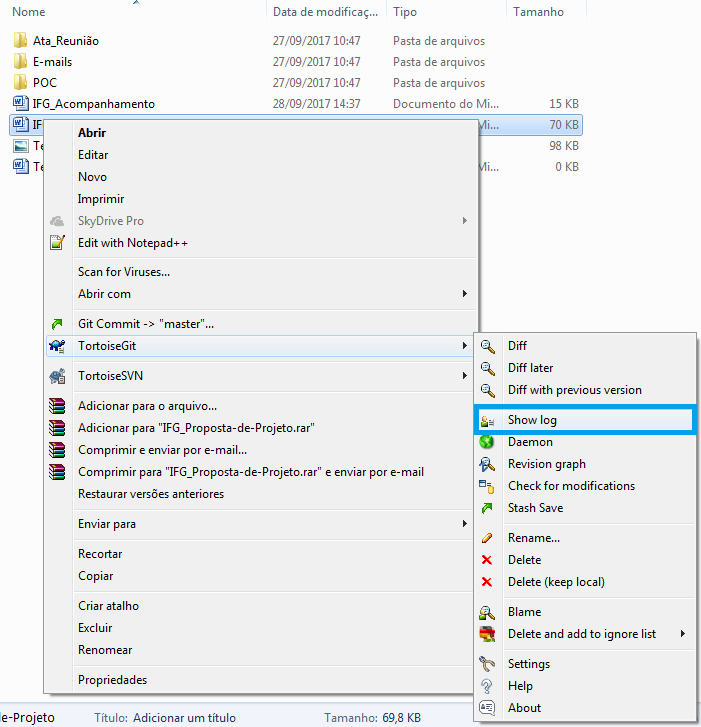Click the Stash Save green arrow icon
The image size is (701, 727).
(487, 508)
